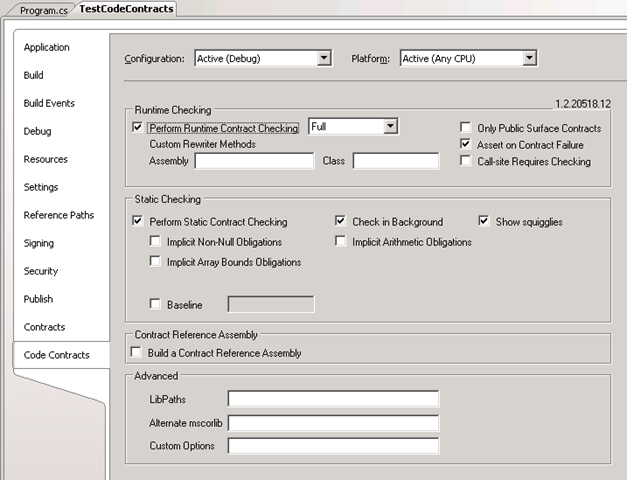Open the Reference Paths page
This screenshot has width=627, height=480.
pos(59,215)
